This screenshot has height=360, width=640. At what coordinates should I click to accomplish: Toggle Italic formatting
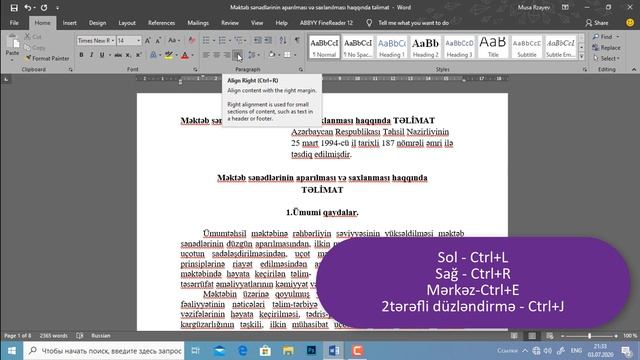pyautogui.click(x=91, y=55)
